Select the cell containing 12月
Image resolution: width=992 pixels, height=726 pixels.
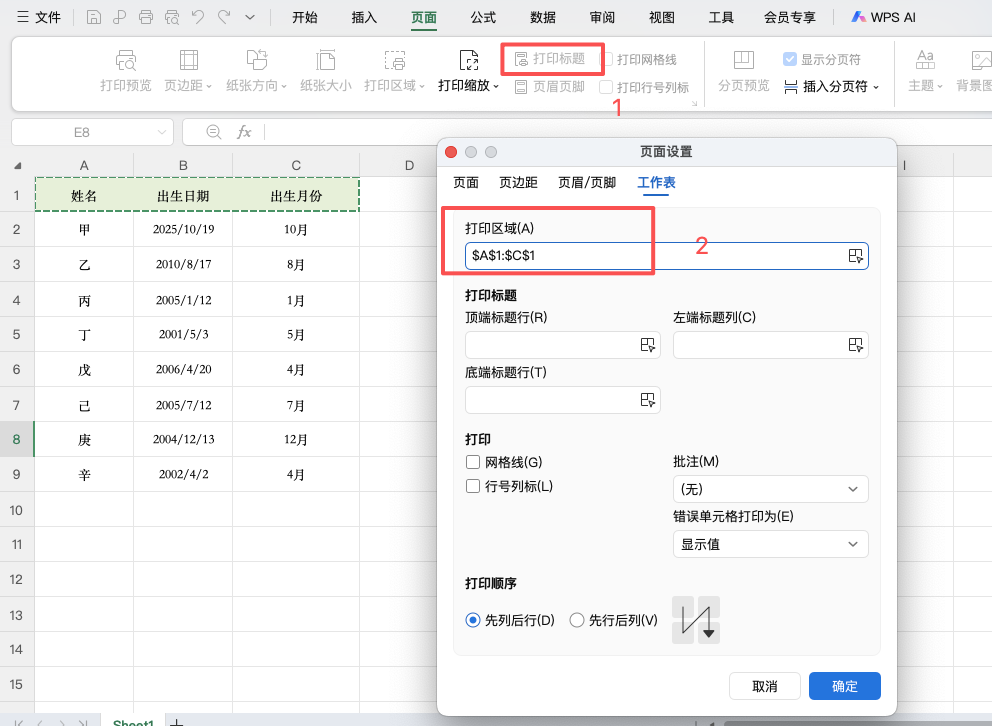295,440
